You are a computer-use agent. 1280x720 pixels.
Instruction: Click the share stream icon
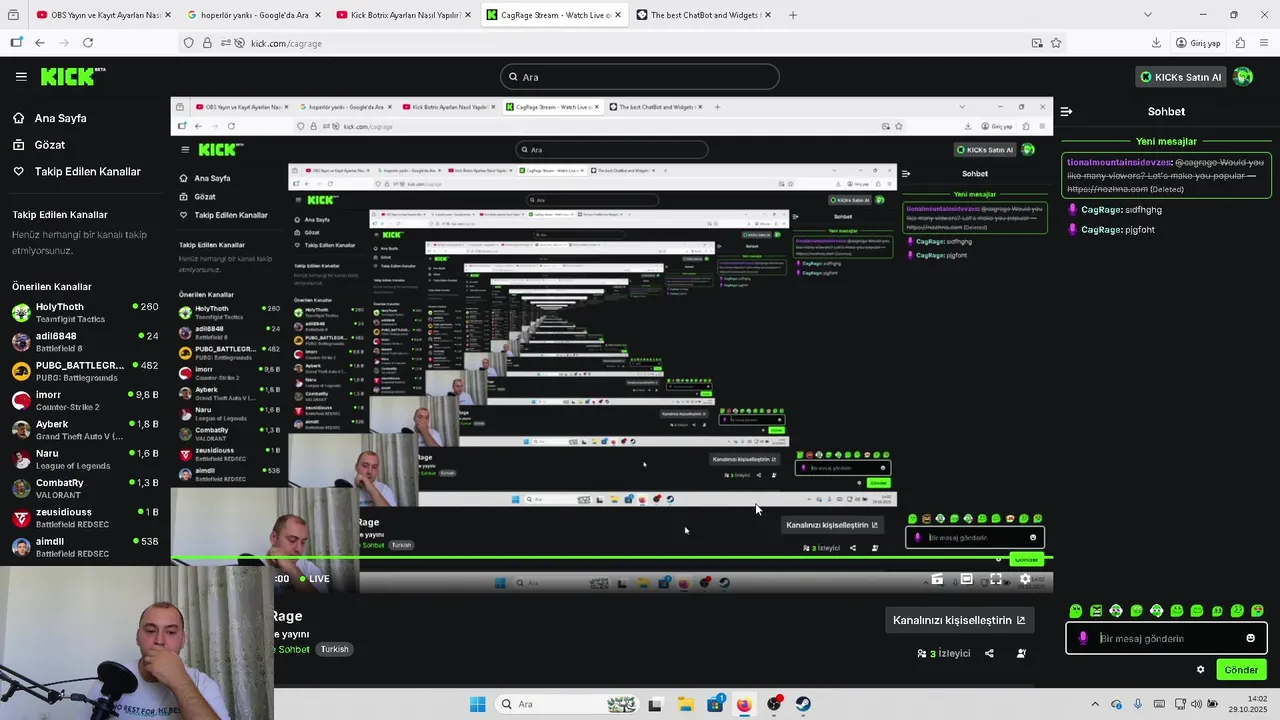click(x=989, y=654)
